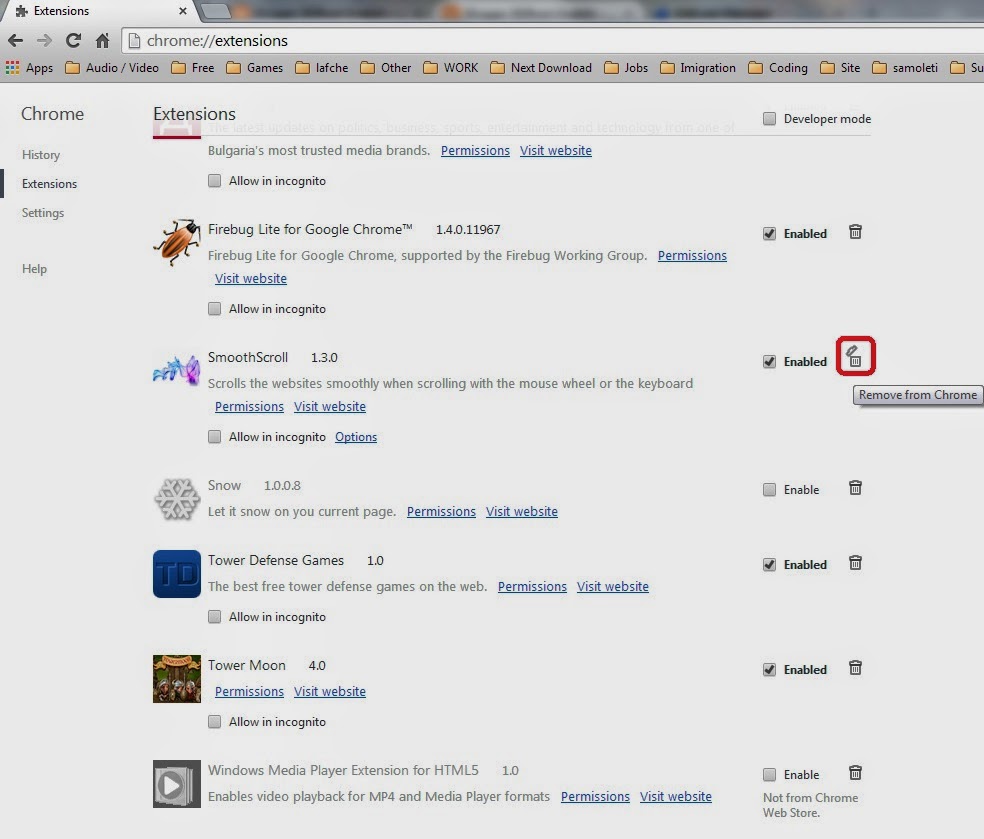The image size is (984, 839).
Task: View Permissions for Tower Defense Games
Action: pyautogui.click(x=532, y=587)
